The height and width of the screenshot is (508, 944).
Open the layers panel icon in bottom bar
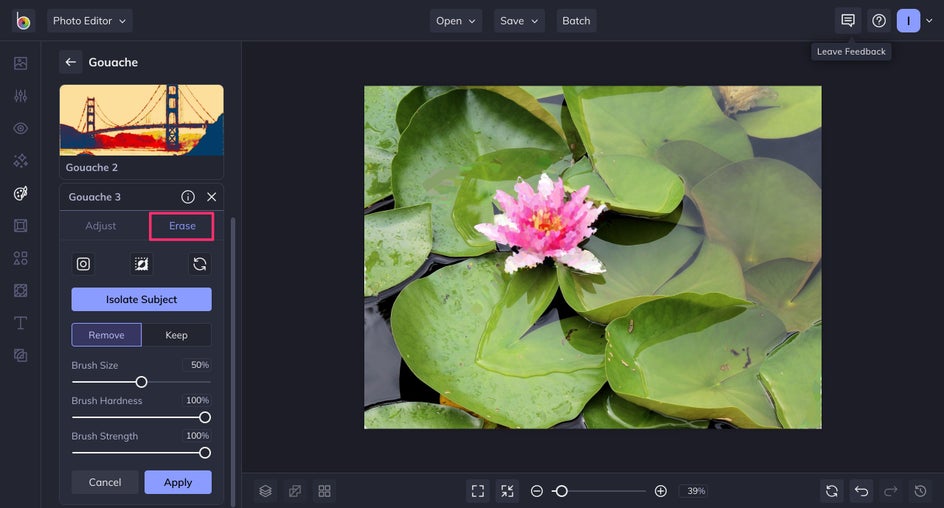click(266, 491)
